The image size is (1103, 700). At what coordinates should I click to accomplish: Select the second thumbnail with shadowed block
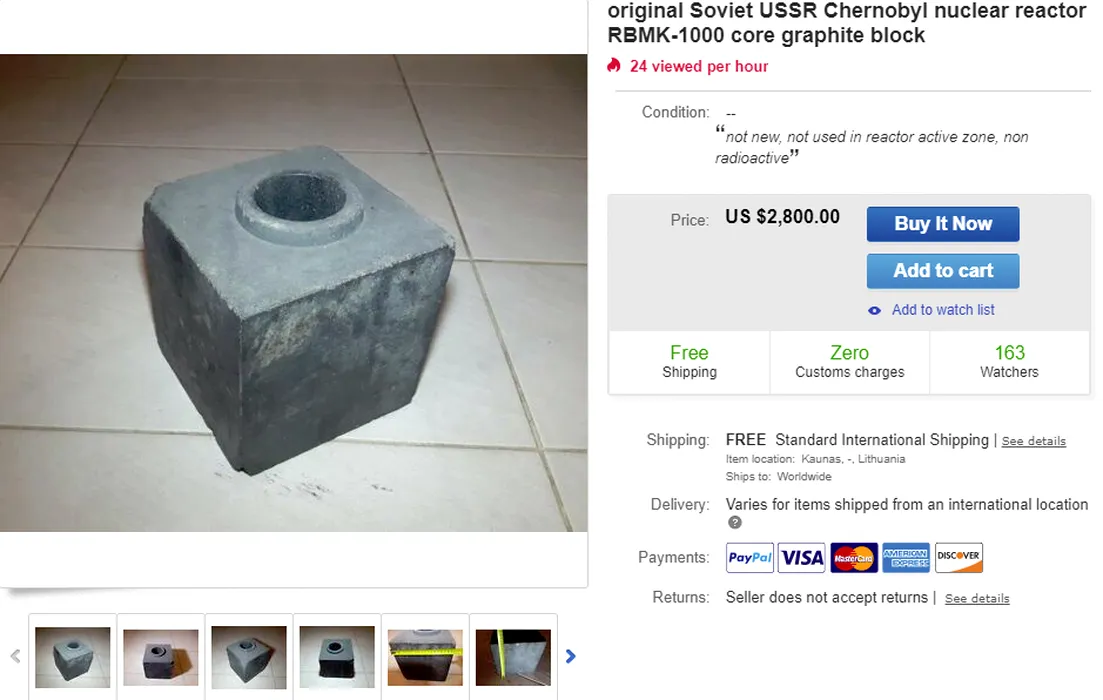click(x=160, y=657)
